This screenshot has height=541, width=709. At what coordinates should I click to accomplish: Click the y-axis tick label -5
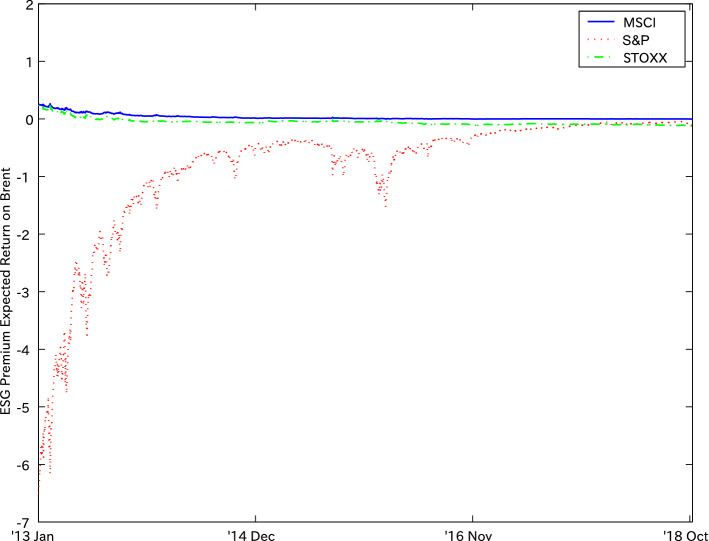pos(27,407)
